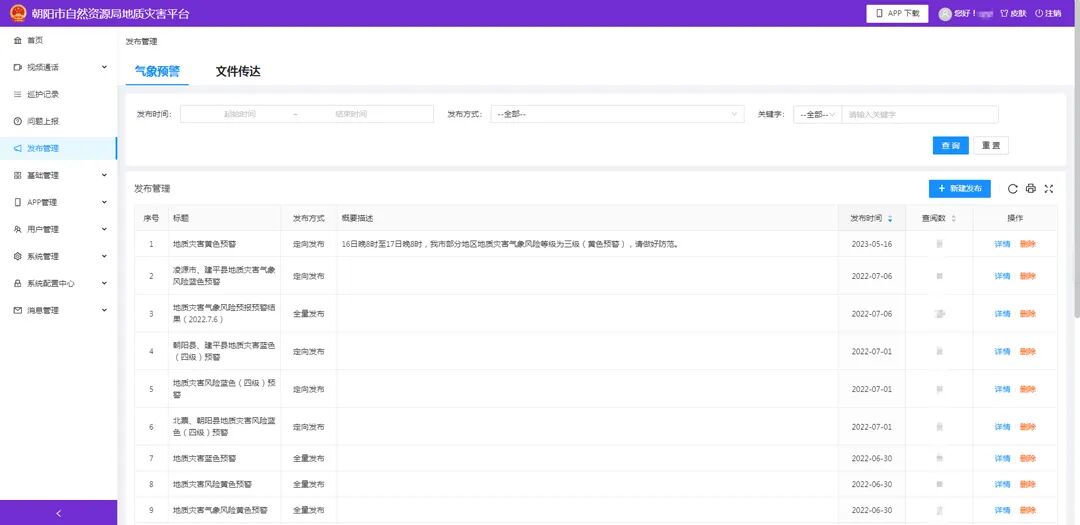Click the user avatar icon in header
The image size is (1080, 525).
945,14
